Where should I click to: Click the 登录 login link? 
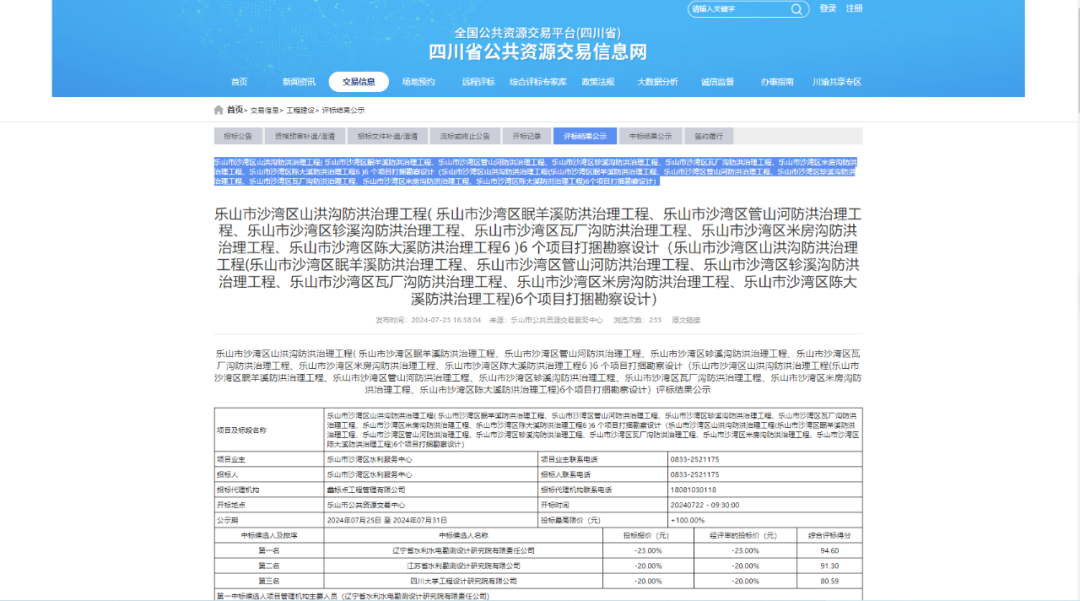(828, 9)
